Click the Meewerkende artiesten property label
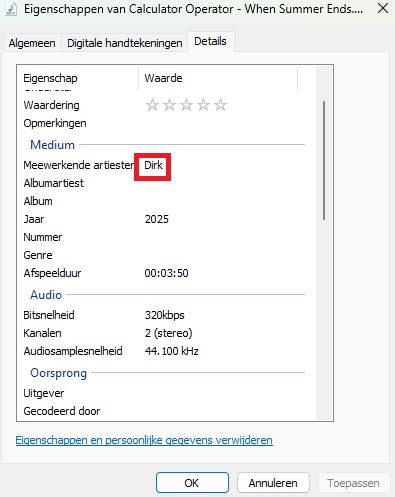The image size is (395, 497). point(79,165)
